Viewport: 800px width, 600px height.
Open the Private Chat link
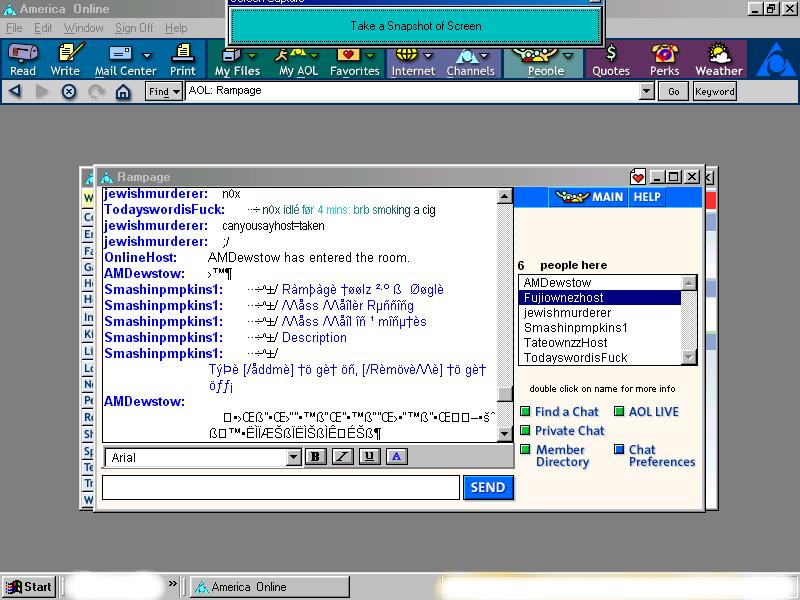pos(569,431)
